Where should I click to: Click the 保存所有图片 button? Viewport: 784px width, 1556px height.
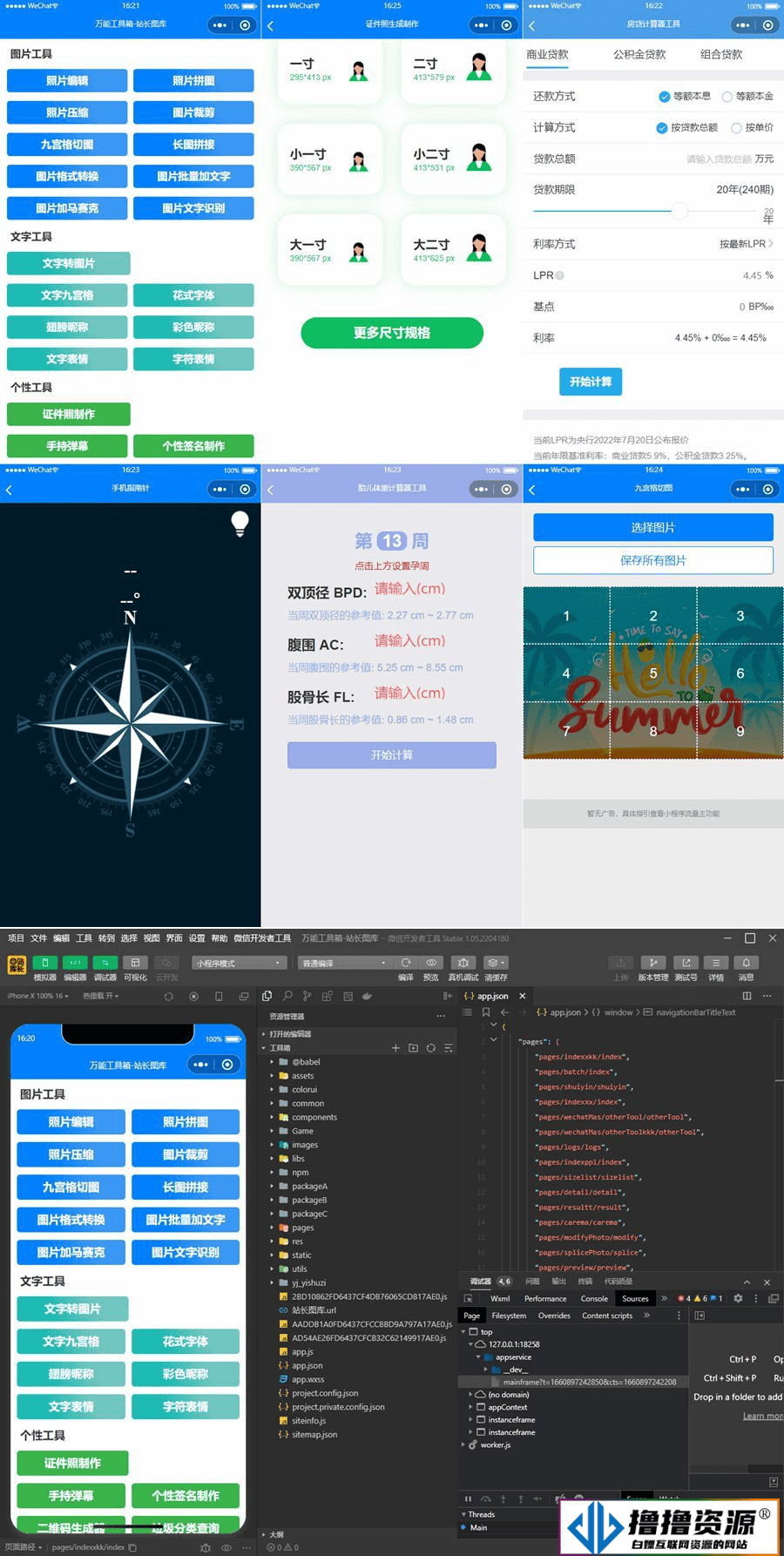tap(653, 560)
